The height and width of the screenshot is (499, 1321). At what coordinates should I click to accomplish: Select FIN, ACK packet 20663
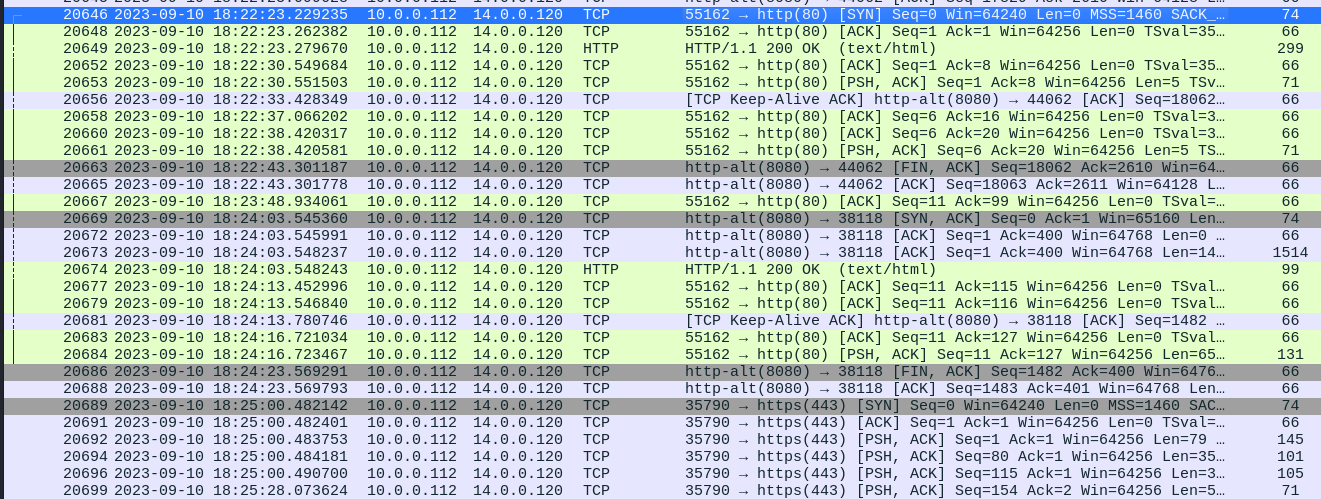pyautogui.click(x=660, y=168)
